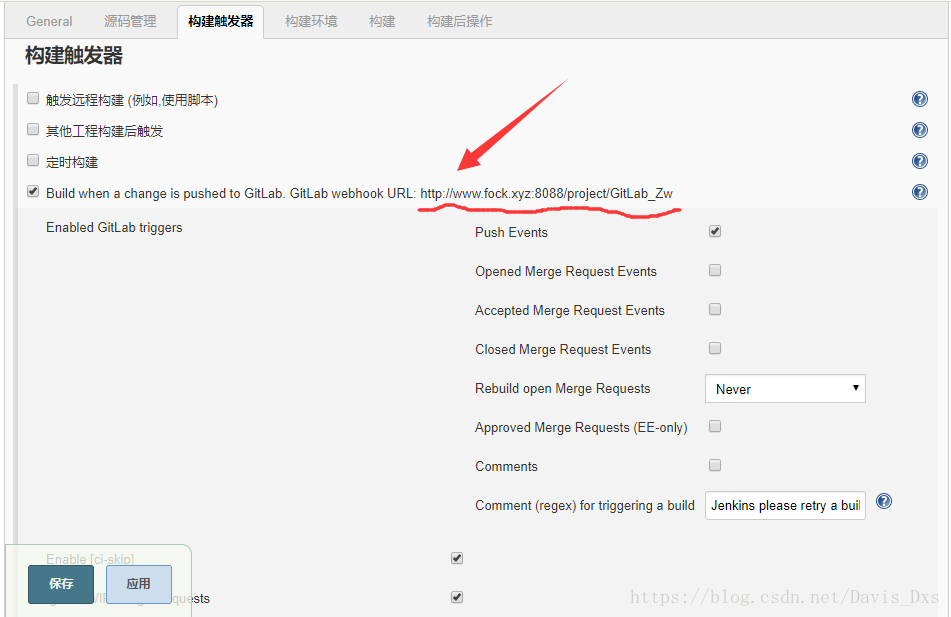Switch to General tab
This screenshot has width=951, height=617.
49,21
